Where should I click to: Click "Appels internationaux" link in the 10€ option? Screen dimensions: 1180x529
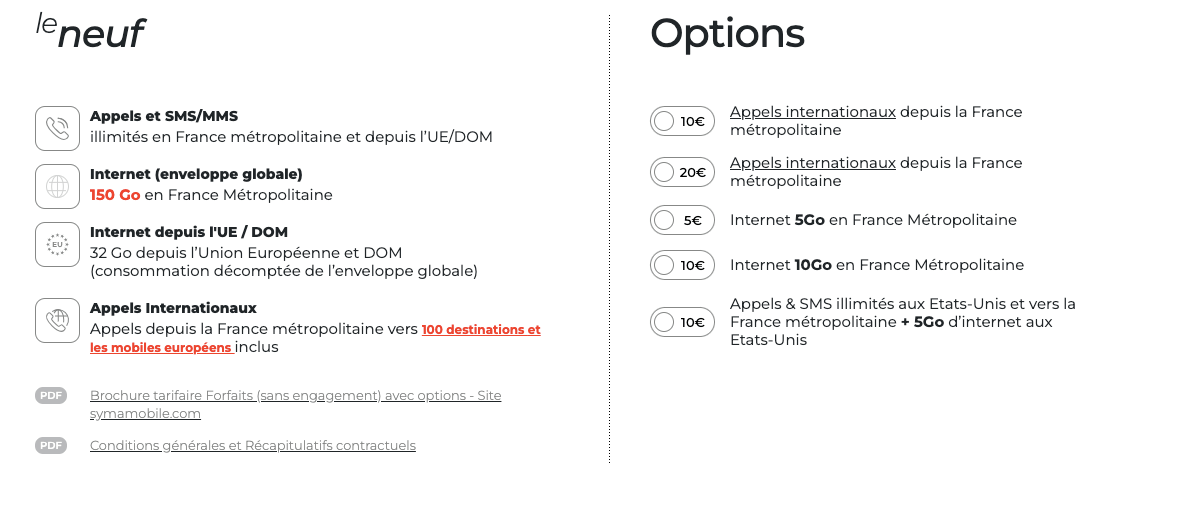pos(812,112)
